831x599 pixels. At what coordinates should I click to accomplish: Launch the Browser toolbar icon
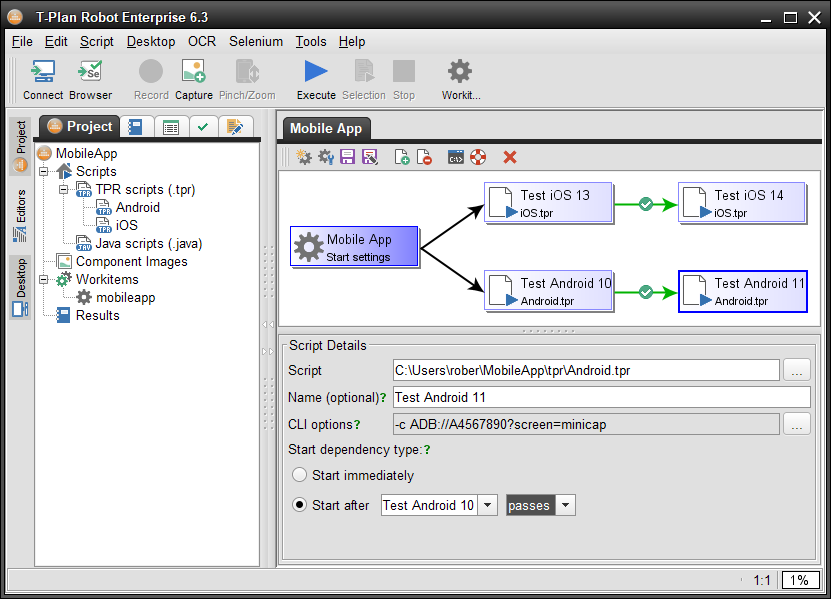(90, 79)
